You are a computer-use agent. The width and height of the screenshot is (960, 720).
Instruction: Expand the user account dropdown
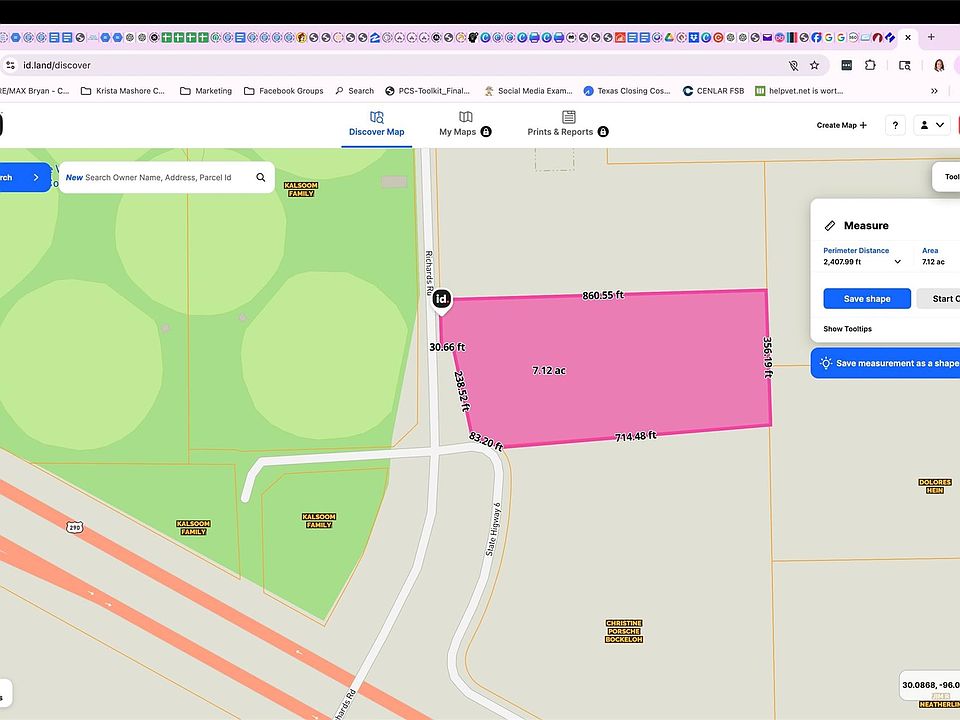(x=932, y=126)
